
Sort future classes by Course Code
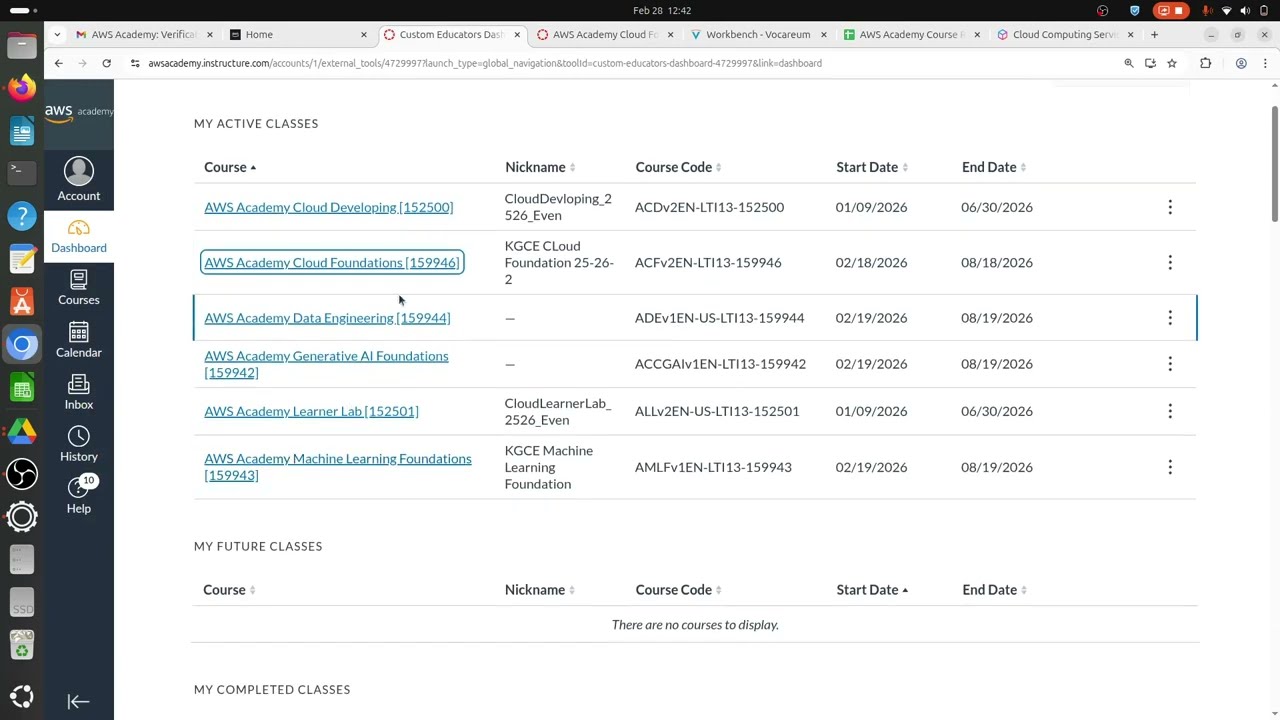click(678, 590)
